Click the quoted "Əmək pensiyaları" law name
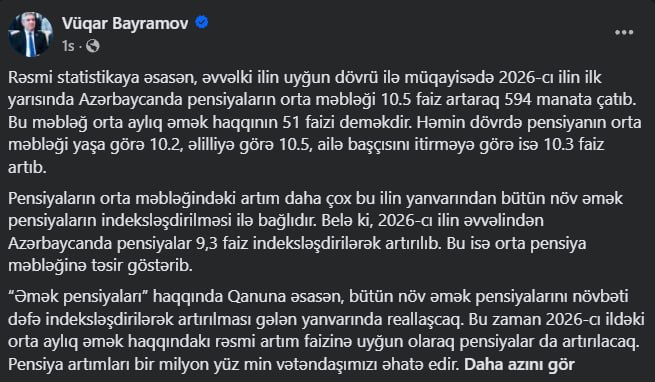The height and width of the screenshot is (382, 655). tap(79, 297)
